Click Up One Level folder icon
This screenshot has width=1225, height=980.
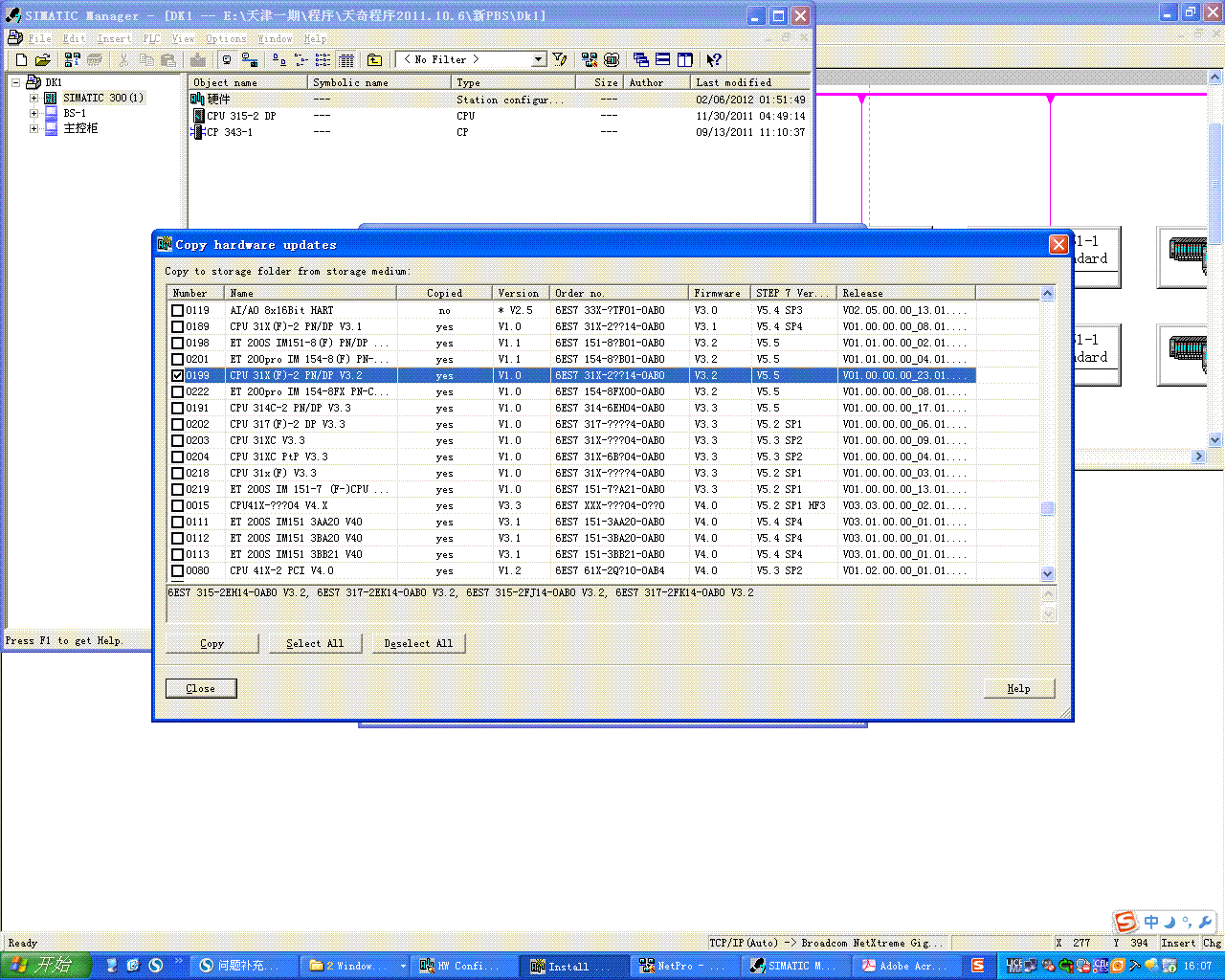[374, 59]
